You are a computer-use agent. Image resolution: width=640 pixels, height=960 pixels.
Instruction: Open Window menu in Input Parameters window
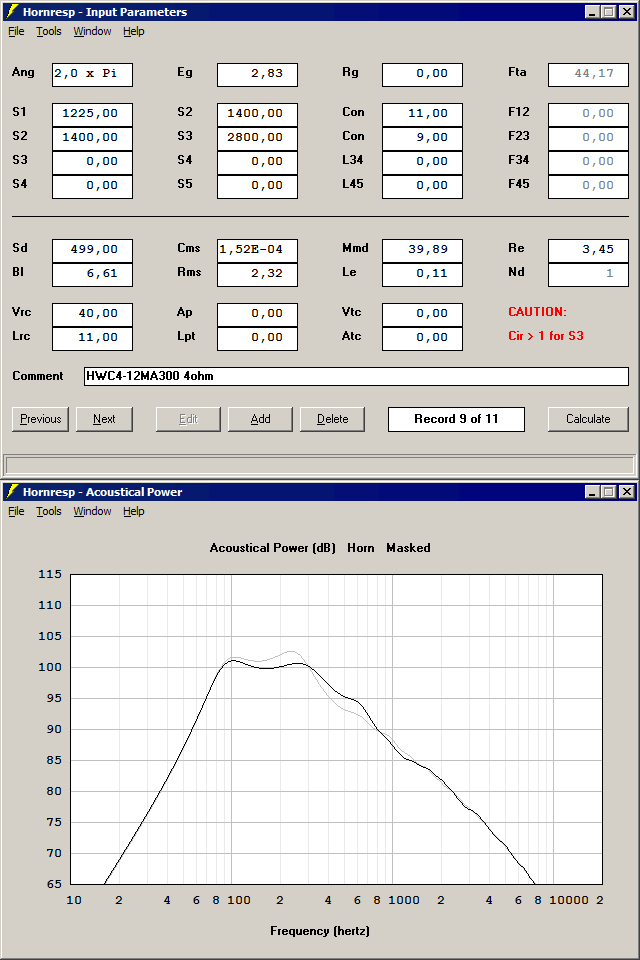(92, 31)
